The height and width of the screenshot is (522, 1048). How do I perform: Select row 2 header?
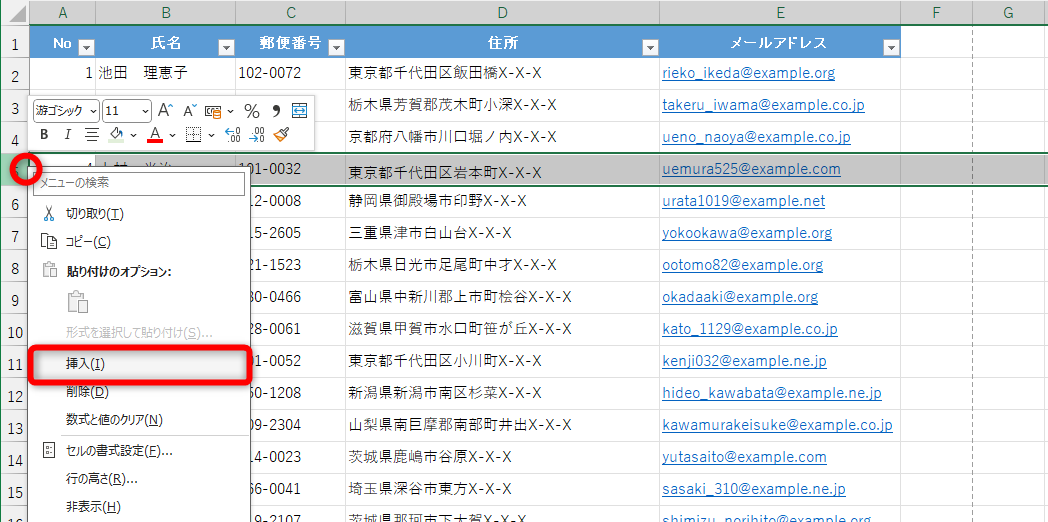point(15,74)
